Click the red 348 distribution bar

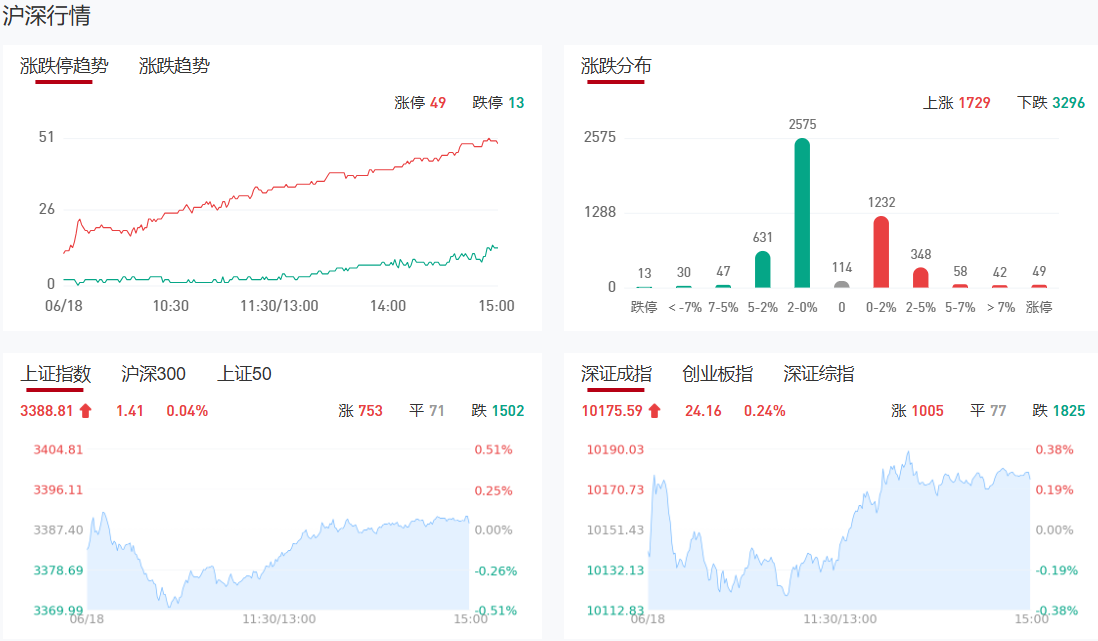coord(921,277)
